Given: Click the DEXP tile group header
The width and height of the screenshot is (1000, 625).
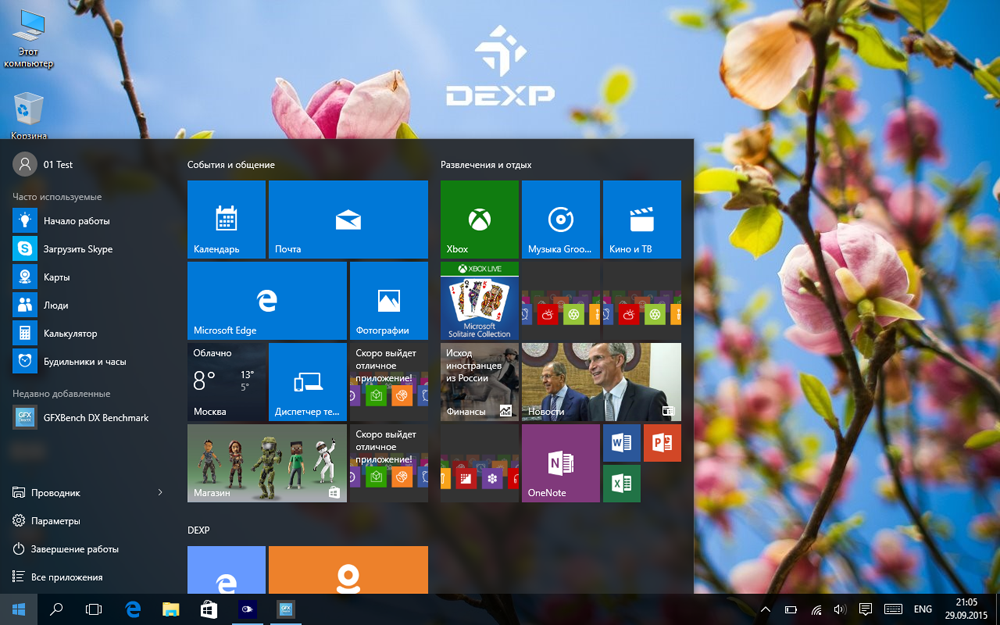Looking at the screenshot, I should (x=198, y=530).
